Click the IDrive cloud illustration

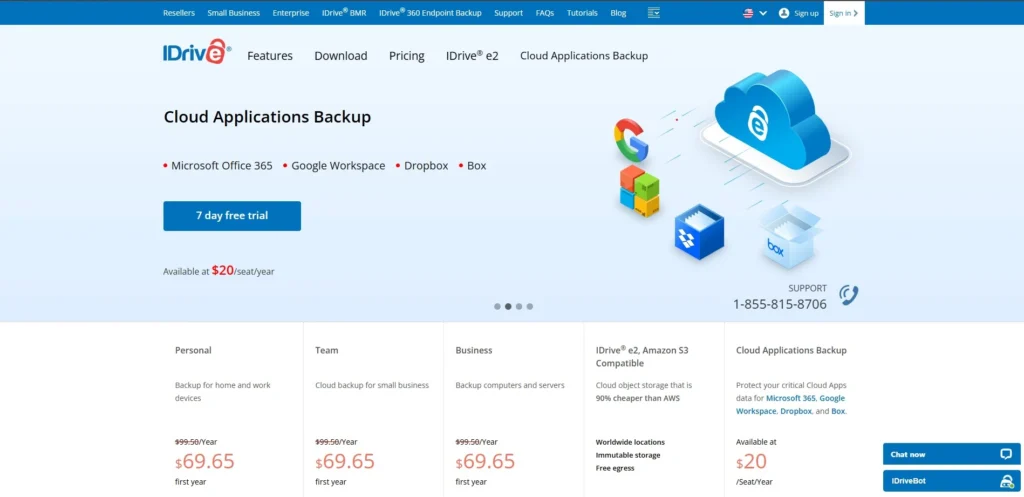pyautogui.click(x=773, y=121)
